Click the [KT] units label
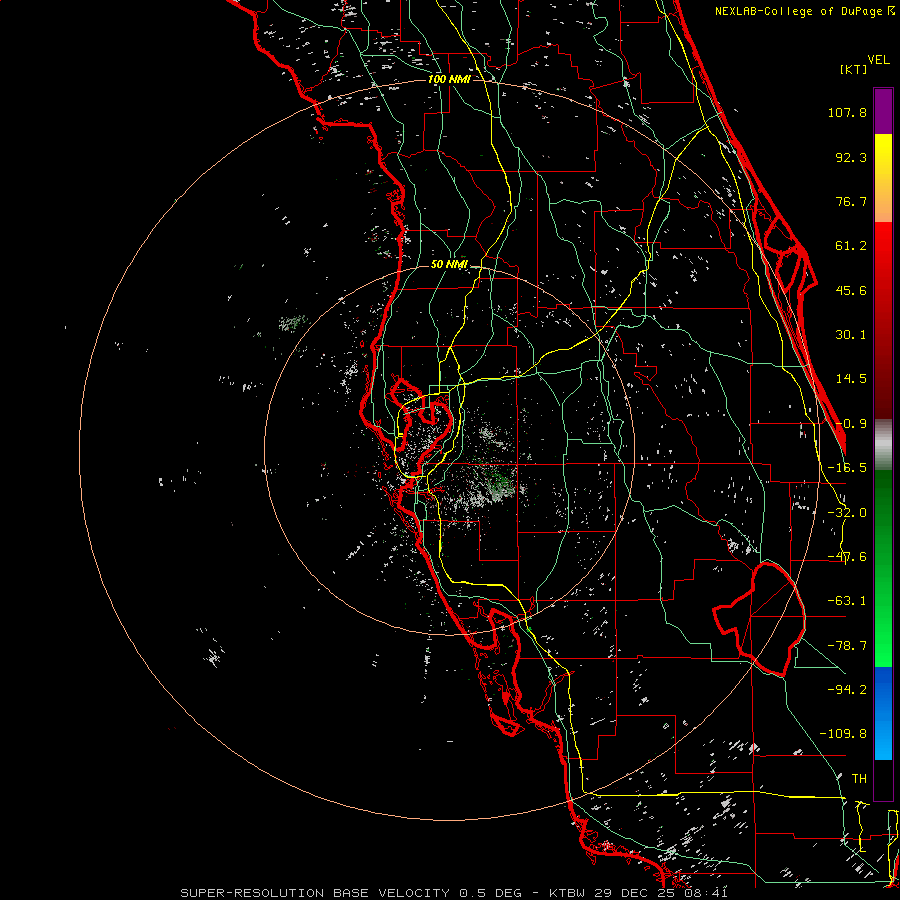The width and height of the screenshot is (900, 900). point(853,69)
